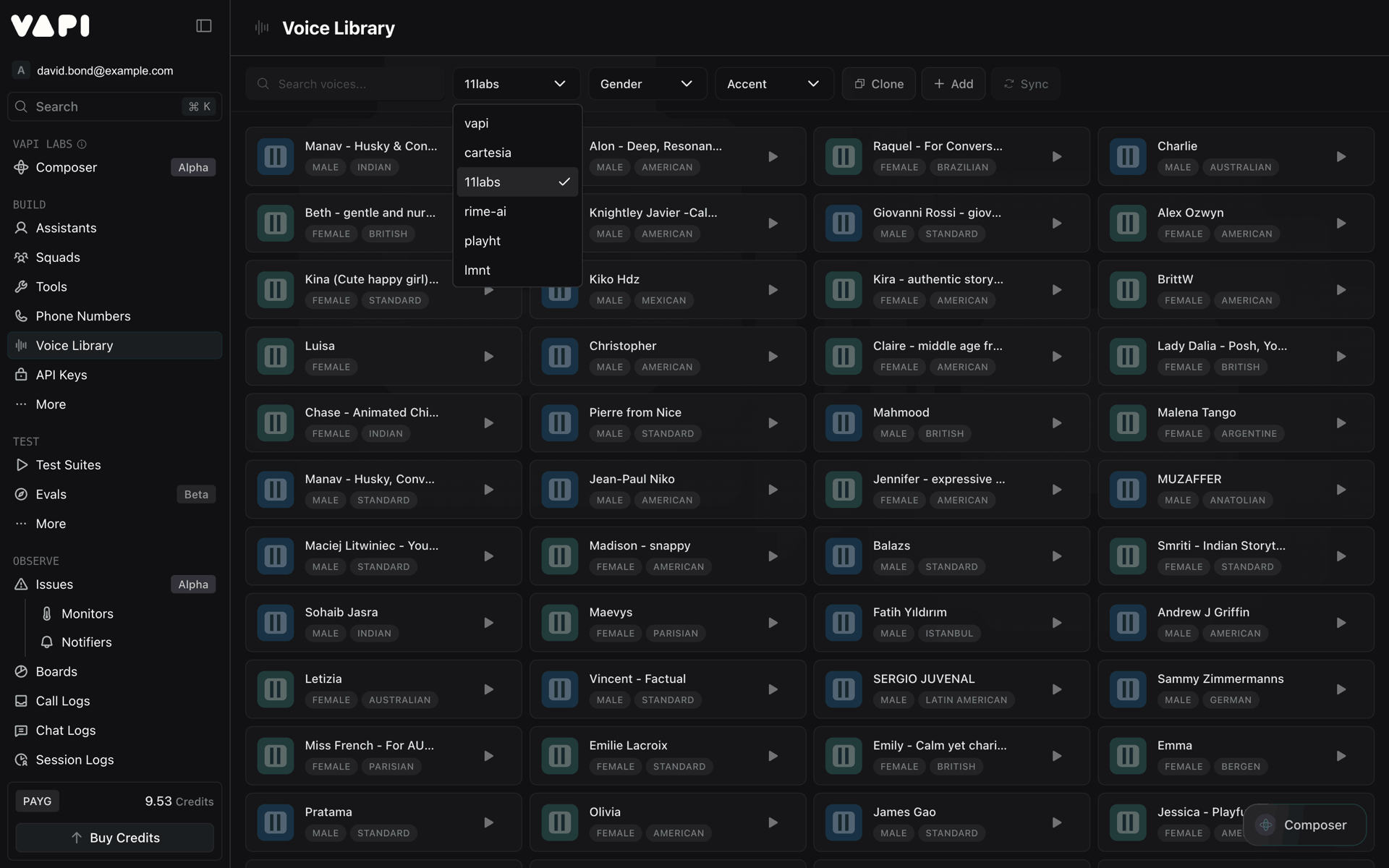Select cartesia provider option
The height and width of the screenshot is (868, 1389).
point(517,153)
